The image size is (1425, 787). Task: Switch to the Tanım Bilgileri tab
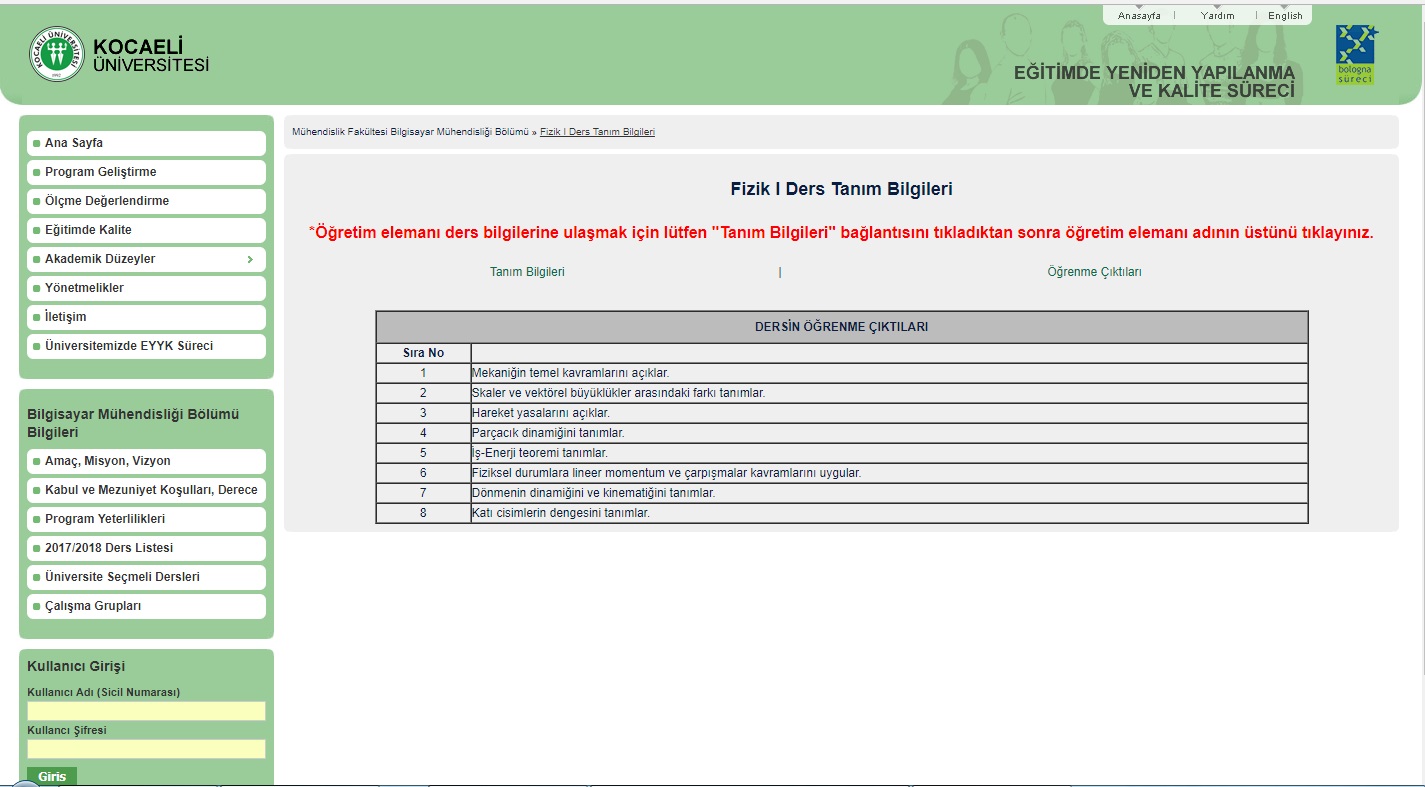[527, 272]
